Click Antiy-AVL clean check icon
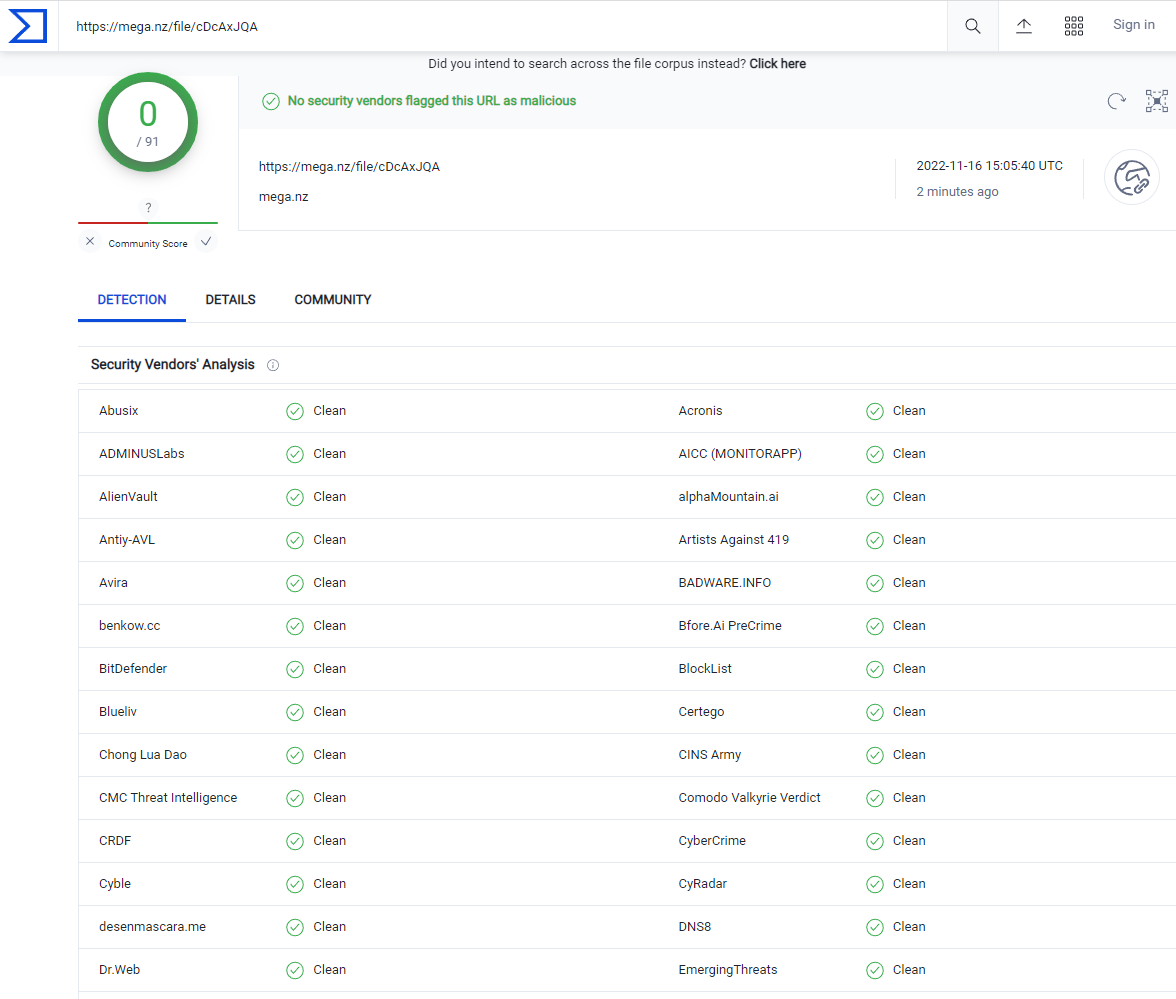1176x999 pixels. pyautogui.click(x=295, y=540)
